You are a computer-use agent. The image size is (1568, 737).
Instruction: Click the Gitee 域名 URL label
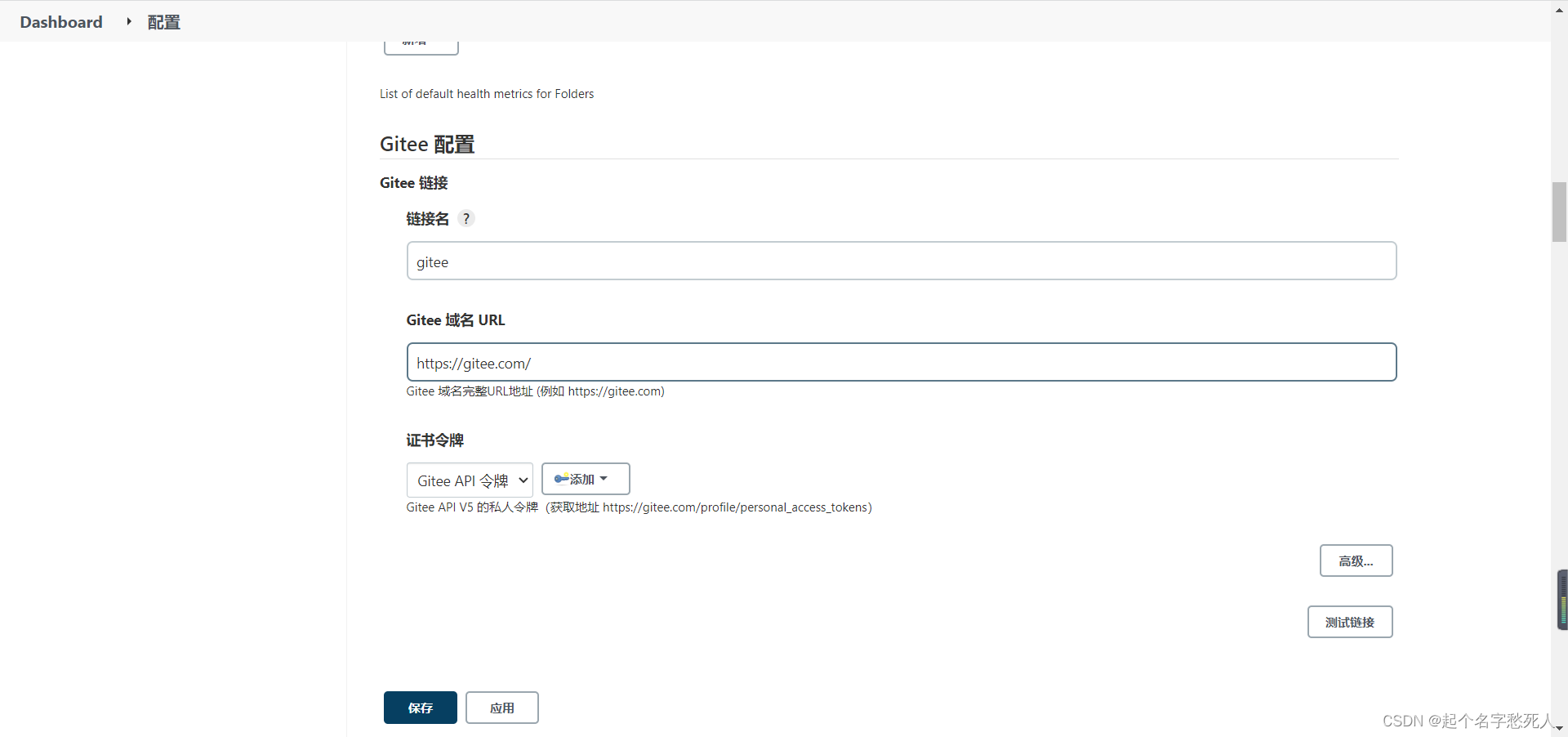(x=456, y=320)
